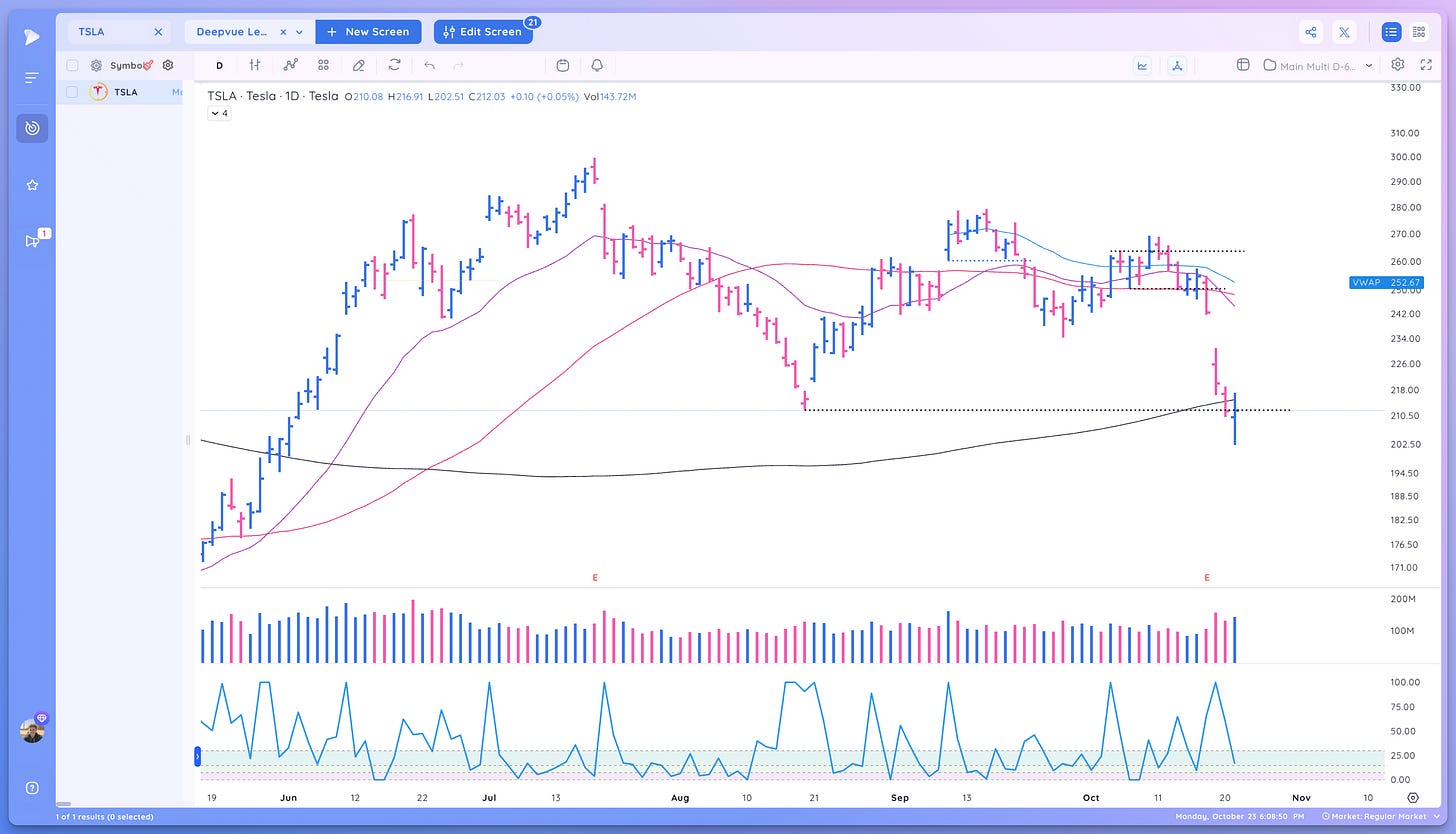
Task: Switch to list view layout
Action: point(1391,32)
